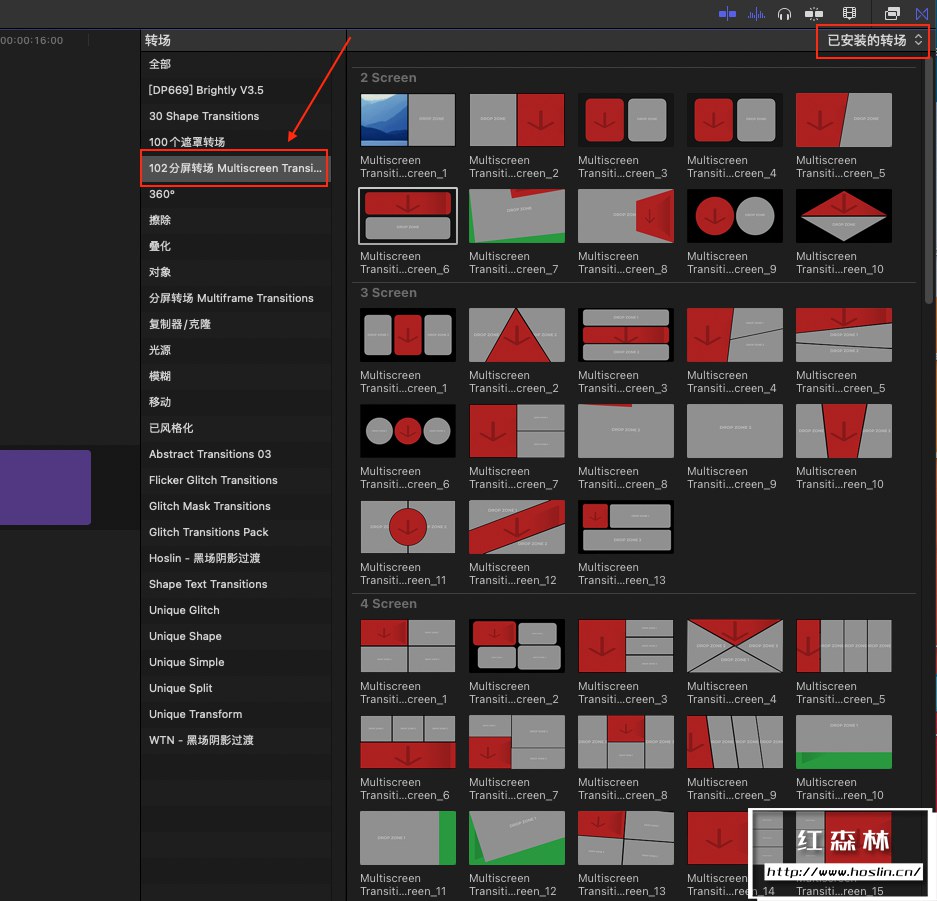Open the Glitch Transitions Pack category
937x901 pixels.
click(x=208, y=532)
